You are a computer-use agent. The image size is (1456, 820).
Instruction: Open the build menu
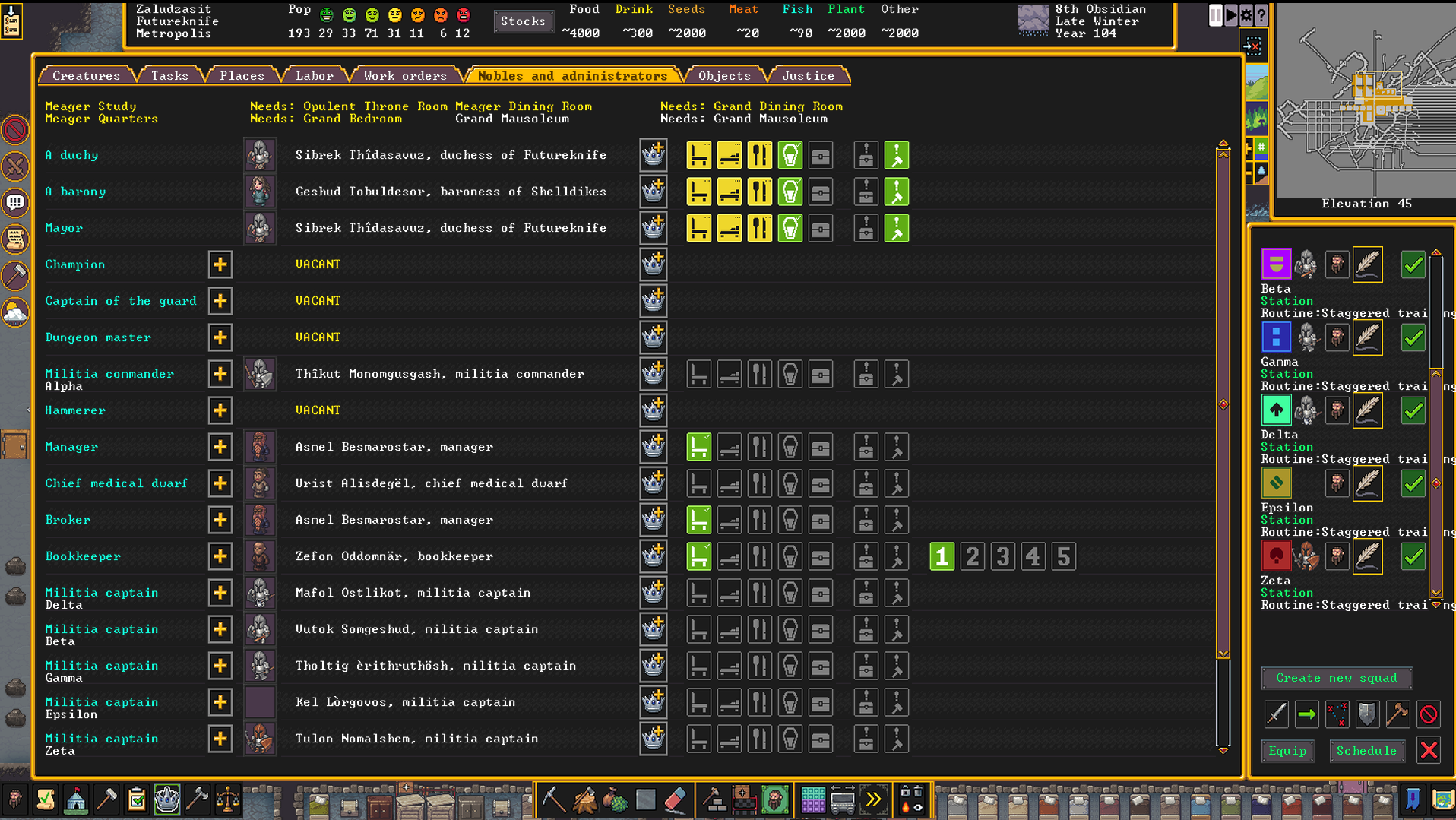tap(714, 799)
